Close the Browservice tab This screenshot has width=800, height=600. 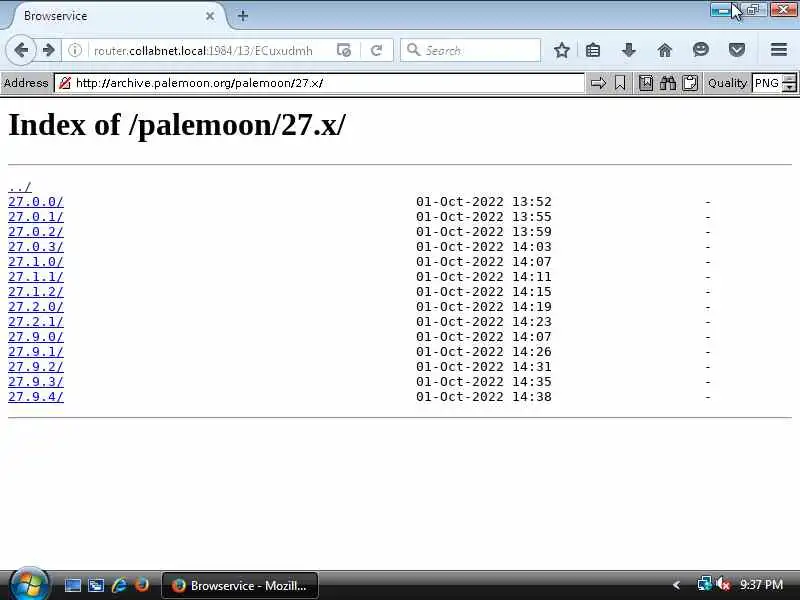pos(210,16)
